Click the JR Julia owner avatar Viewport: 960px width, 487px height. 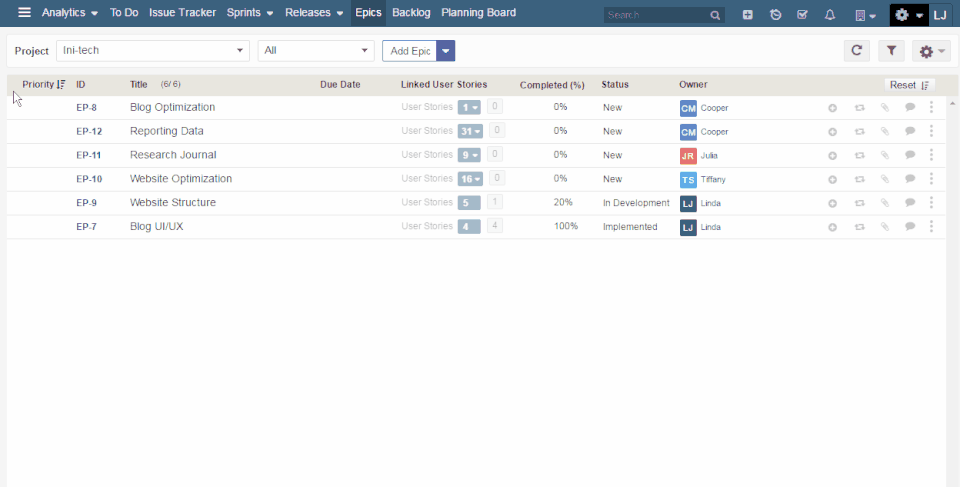[688, 156]
